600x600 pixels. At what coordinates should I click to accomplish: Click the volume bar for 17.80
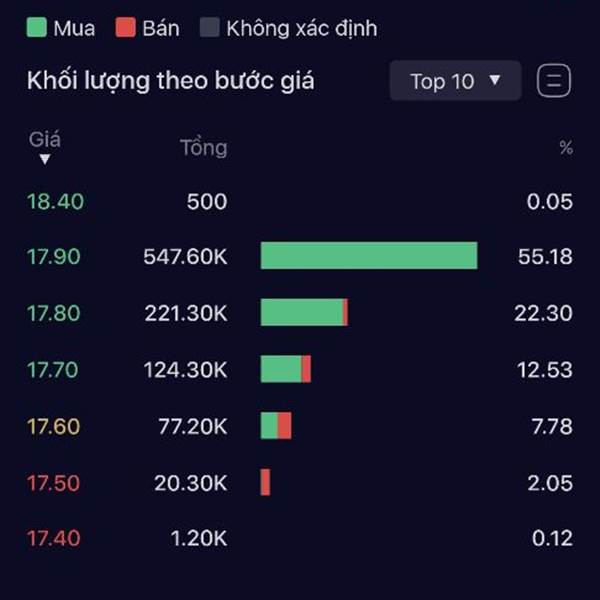pos(304,313)
